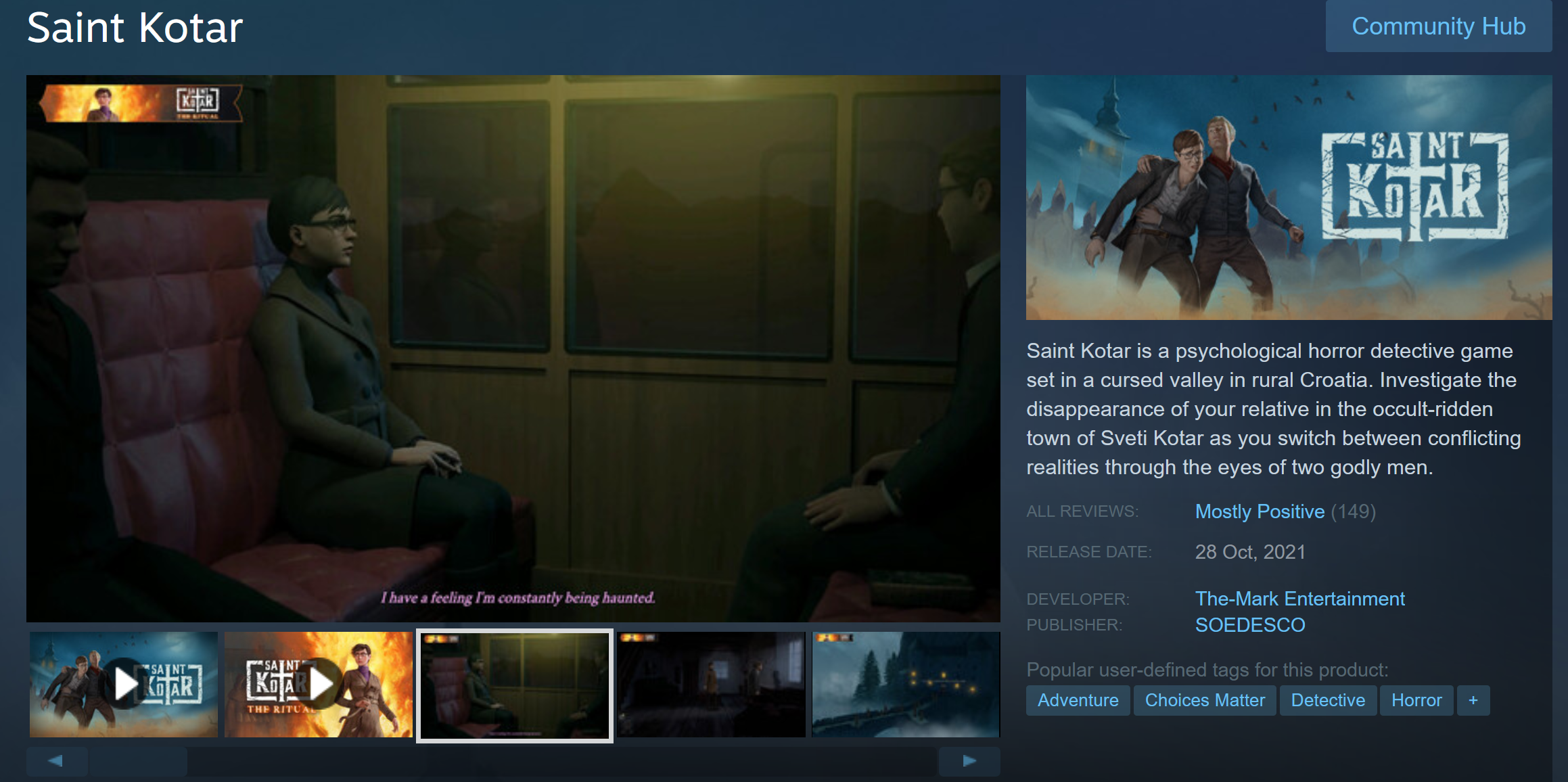The height and width of the screenshot is (782, 1568).
Task: Click the Saint Kotar header capsule image
Action: pos(1289,198)
